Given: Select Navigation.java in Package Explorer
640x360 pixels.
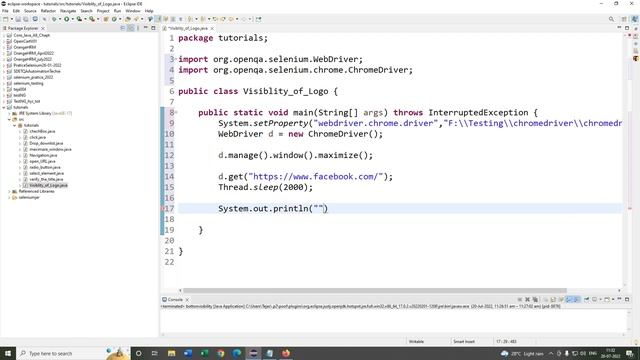Looking at the screenshot, I should (x=43, y=156).
